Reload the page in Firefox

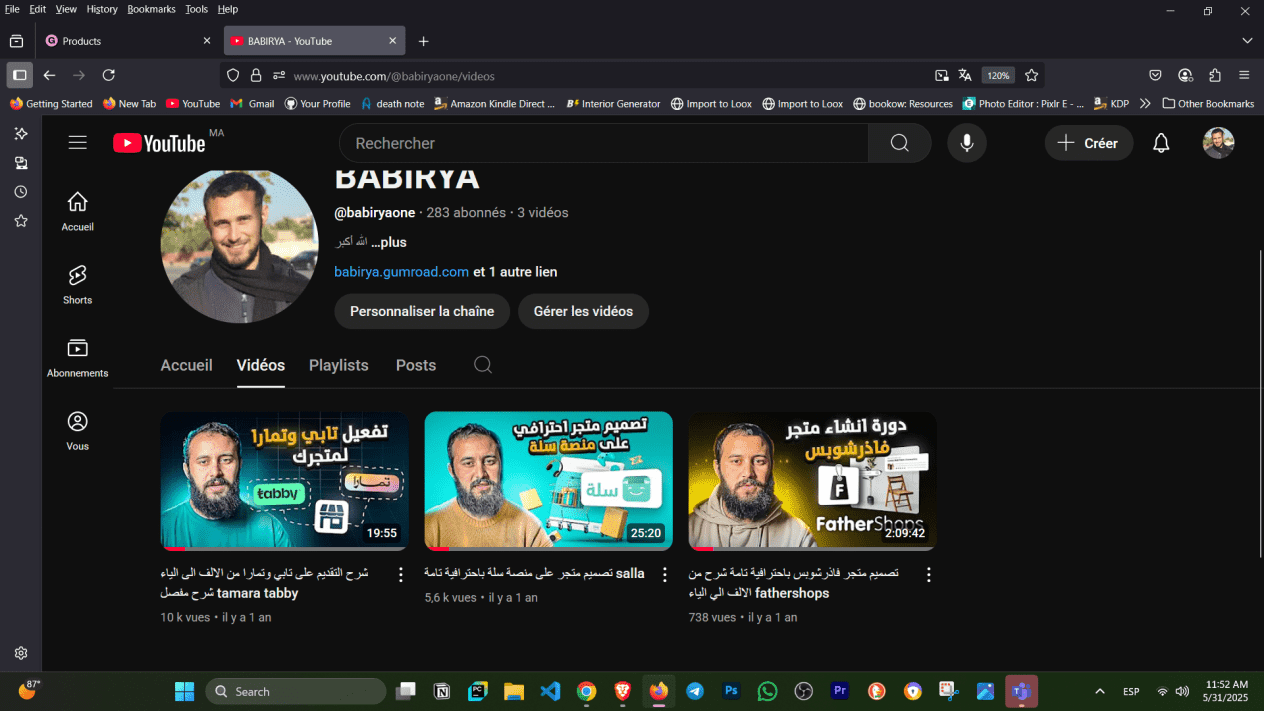pyautogui.click(x=109, y=75)
